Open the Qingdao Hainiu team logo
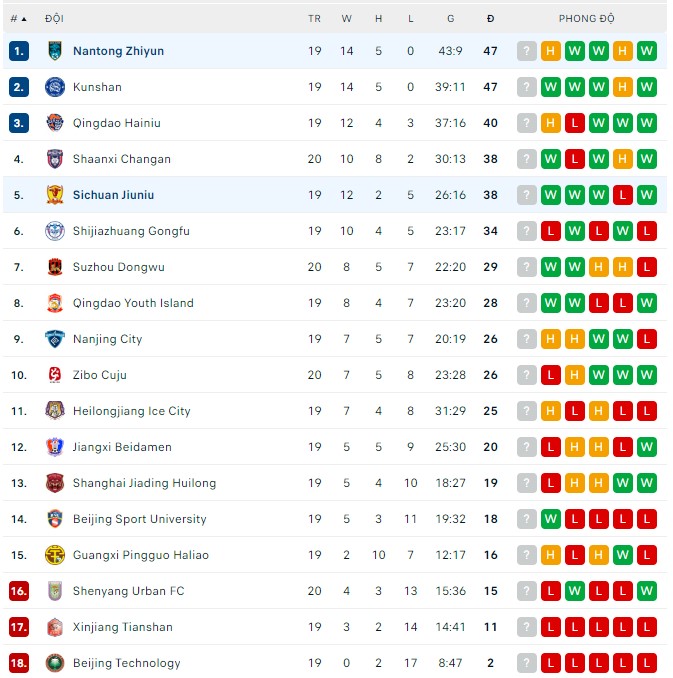 tap(55, 123)
